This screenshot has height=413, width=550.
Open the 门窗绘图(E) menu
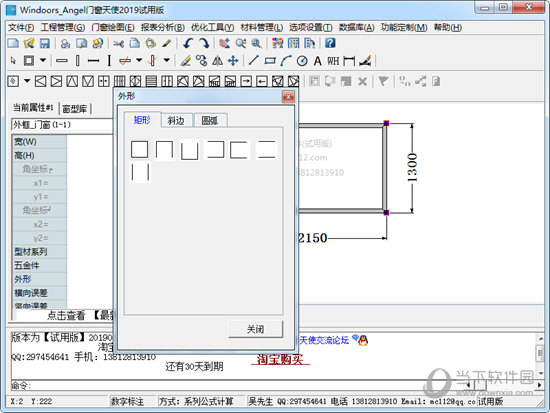113,27
